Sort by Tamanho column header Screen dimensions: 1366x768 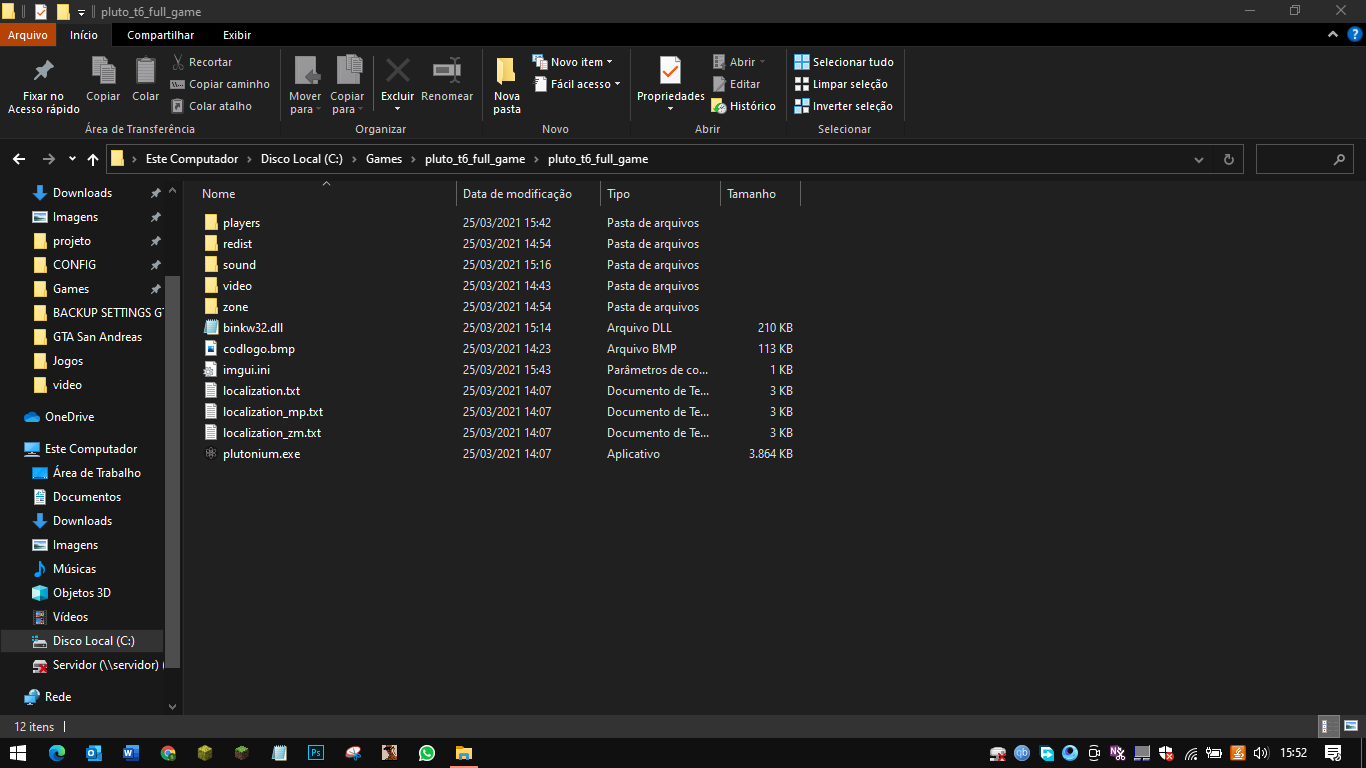pos(751,194)
